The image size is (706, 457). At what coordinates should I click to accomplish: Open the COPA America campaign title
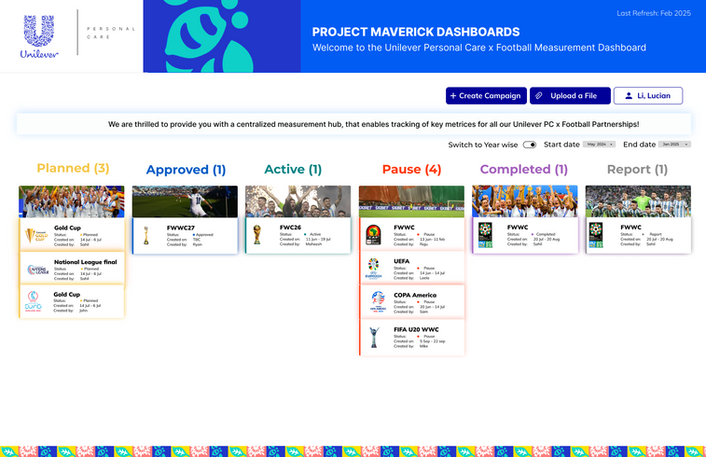pos(415,295)
